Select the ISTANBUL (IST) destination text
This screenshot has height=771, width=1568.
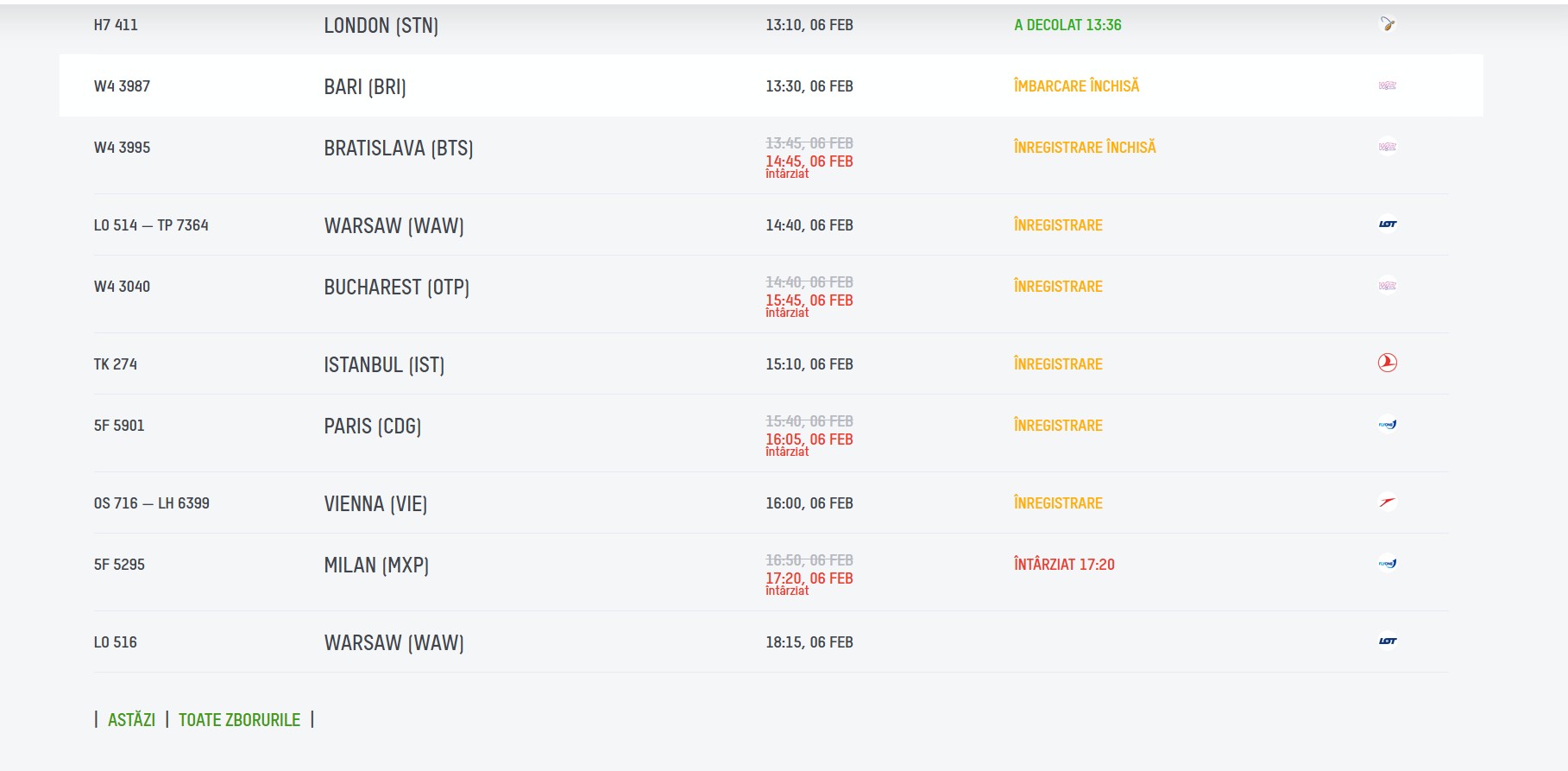coord(384,364)
